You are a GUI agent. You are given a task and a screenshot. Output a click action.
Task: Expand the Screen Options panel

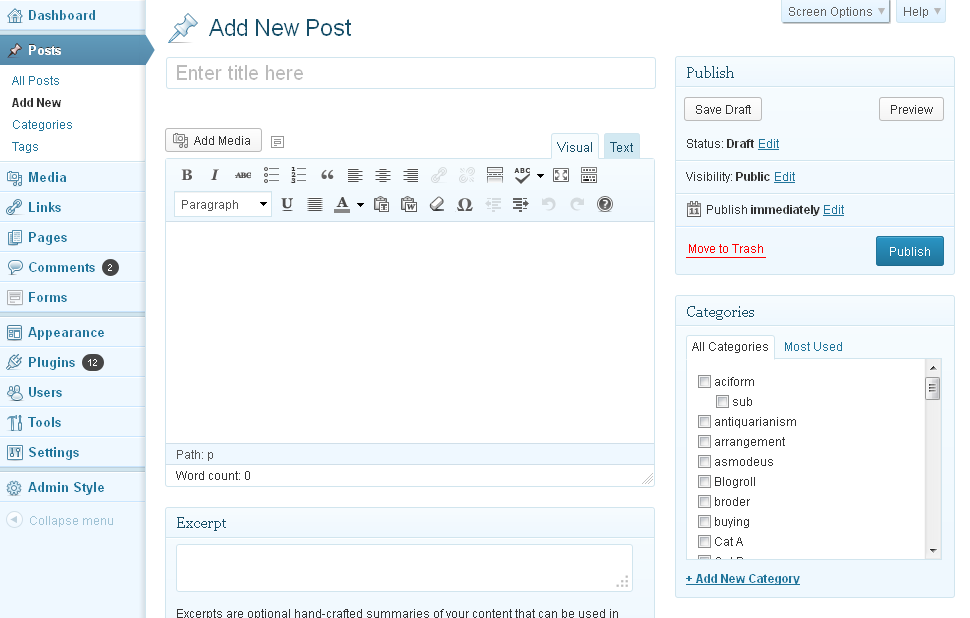coord(835,12)
